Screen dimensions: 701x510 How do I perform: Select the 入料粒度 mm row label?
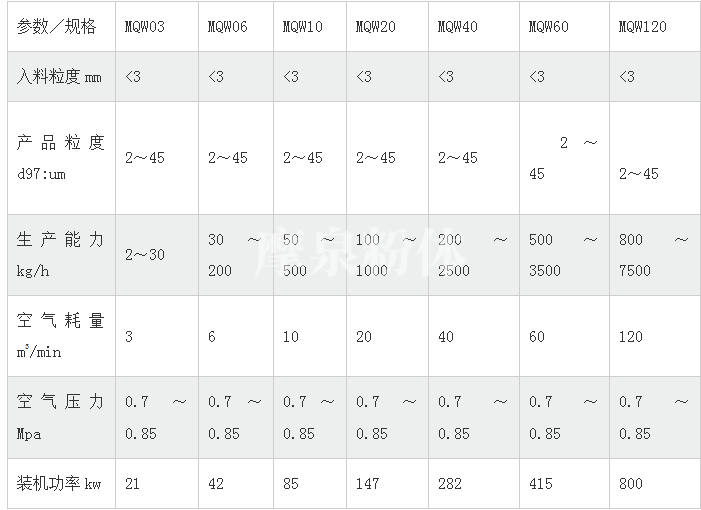coord(60,77)
